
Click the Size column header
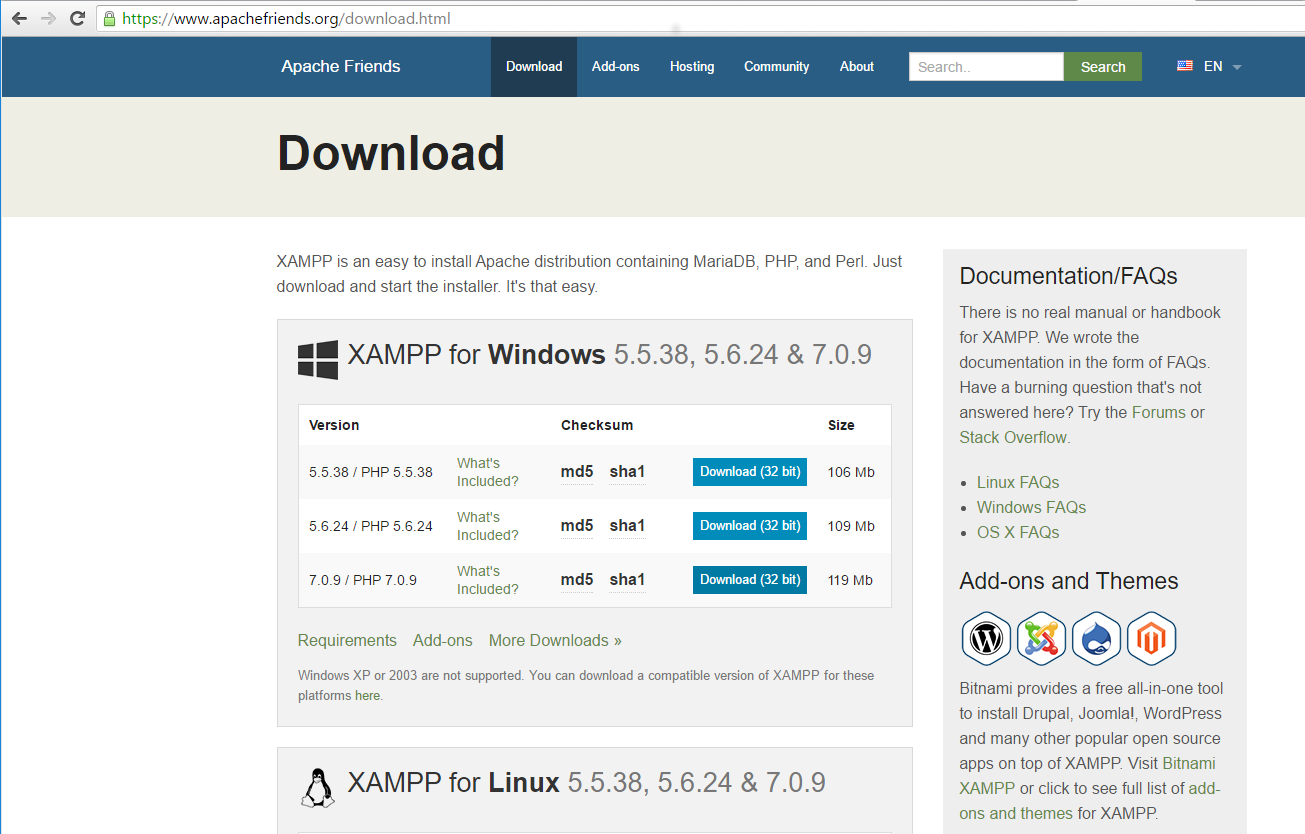(841, 425)
